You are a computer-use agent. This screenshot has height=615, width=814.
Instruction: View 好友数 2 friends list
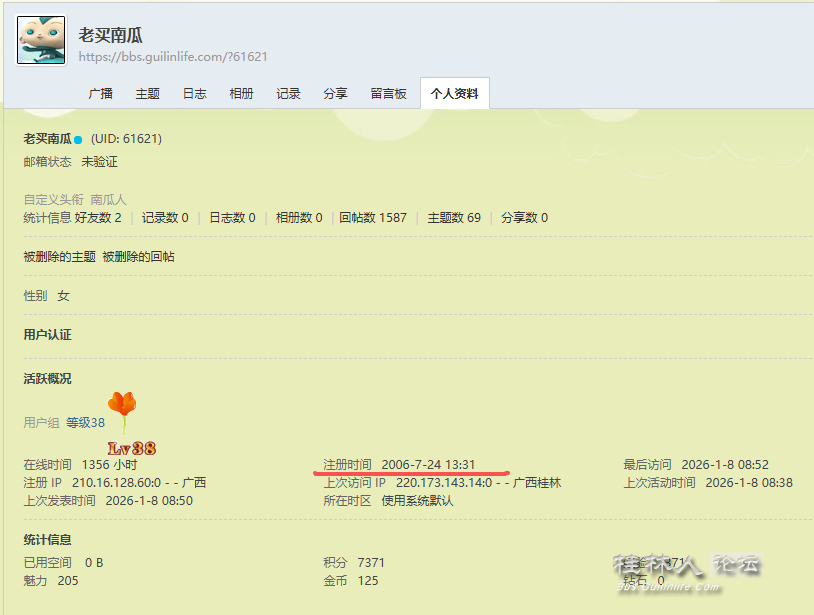(x=98, y=217)
